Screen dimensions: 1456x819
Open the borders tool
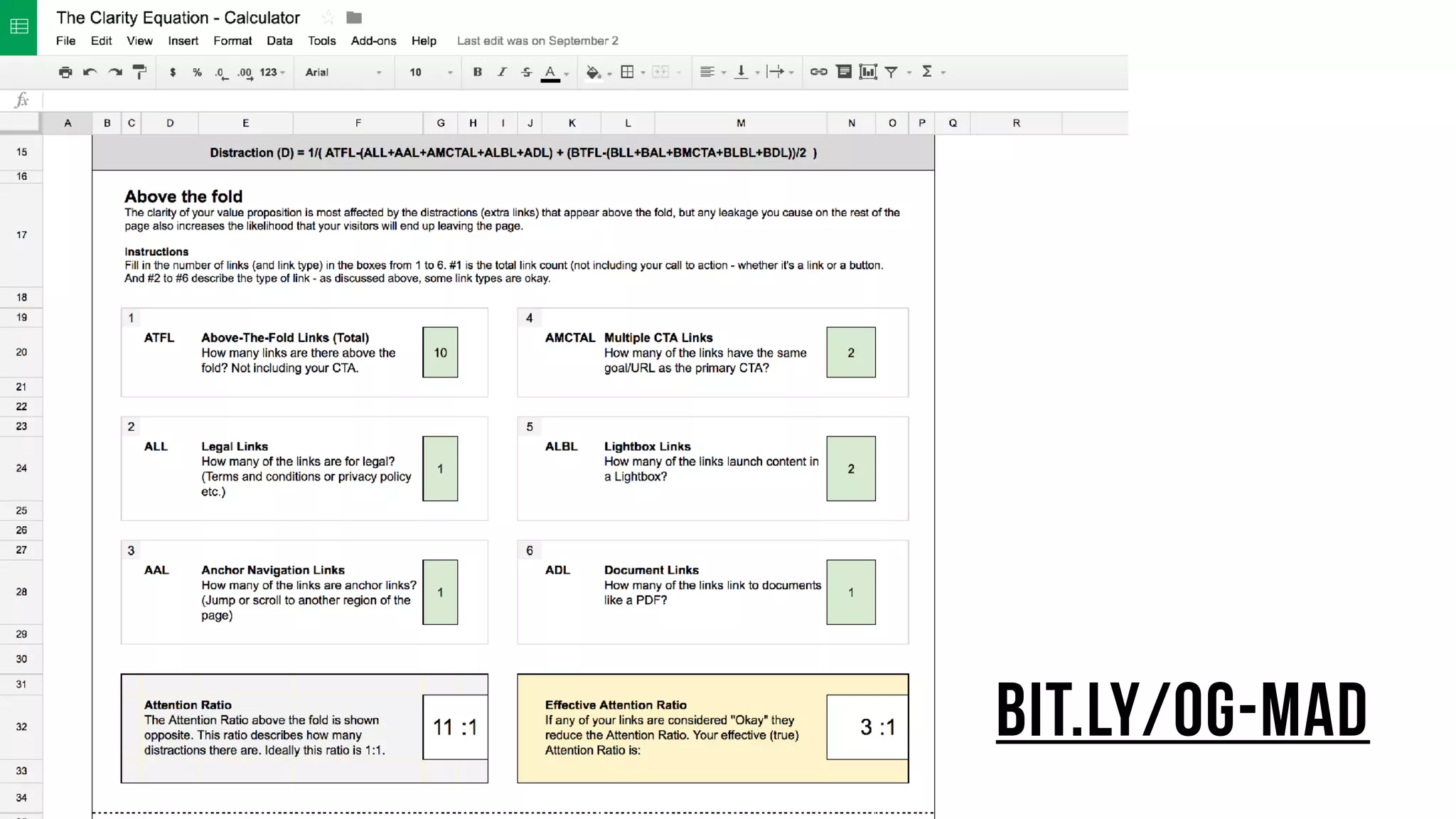pos(627,72)
